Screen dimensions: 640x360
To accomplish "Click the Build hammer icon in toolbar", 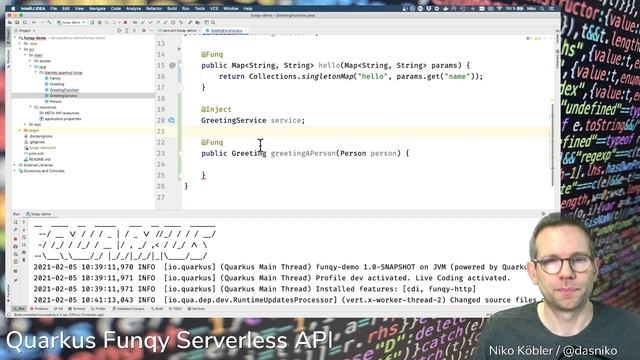I will pyautogui.click(x=49, y=22).
